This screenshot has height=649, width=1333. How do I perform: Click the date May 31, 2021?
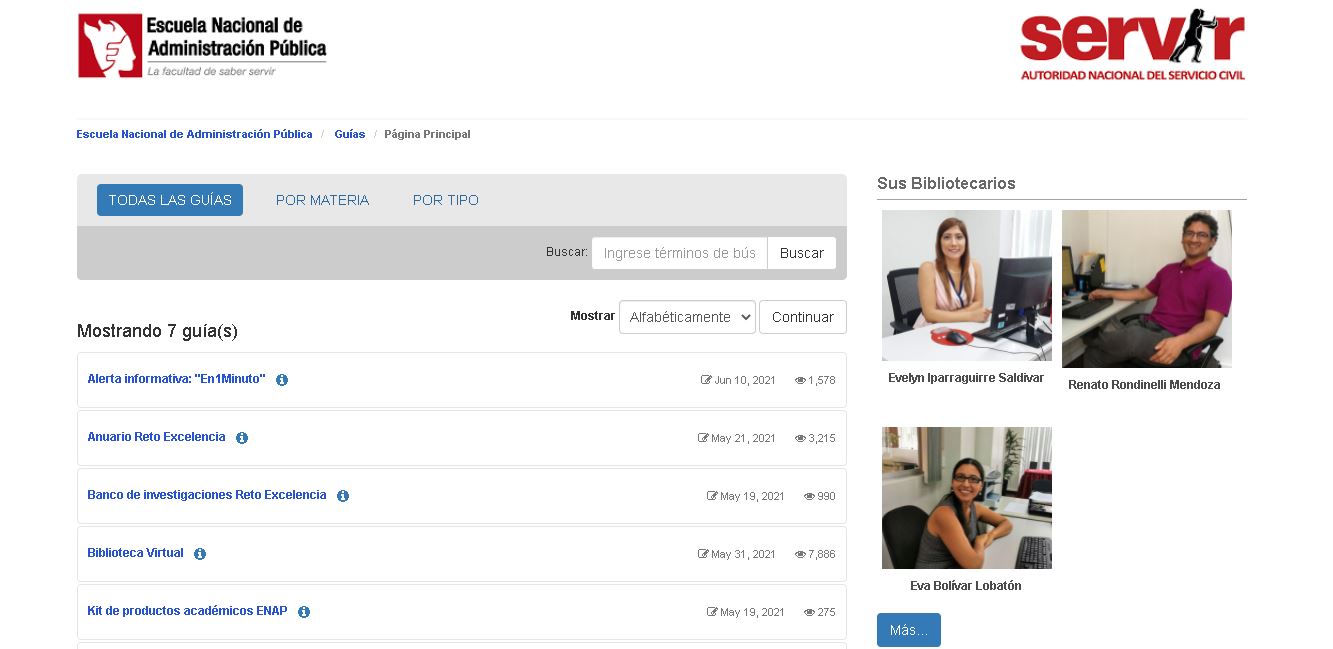pyautogui.click(x=743, y=554)
